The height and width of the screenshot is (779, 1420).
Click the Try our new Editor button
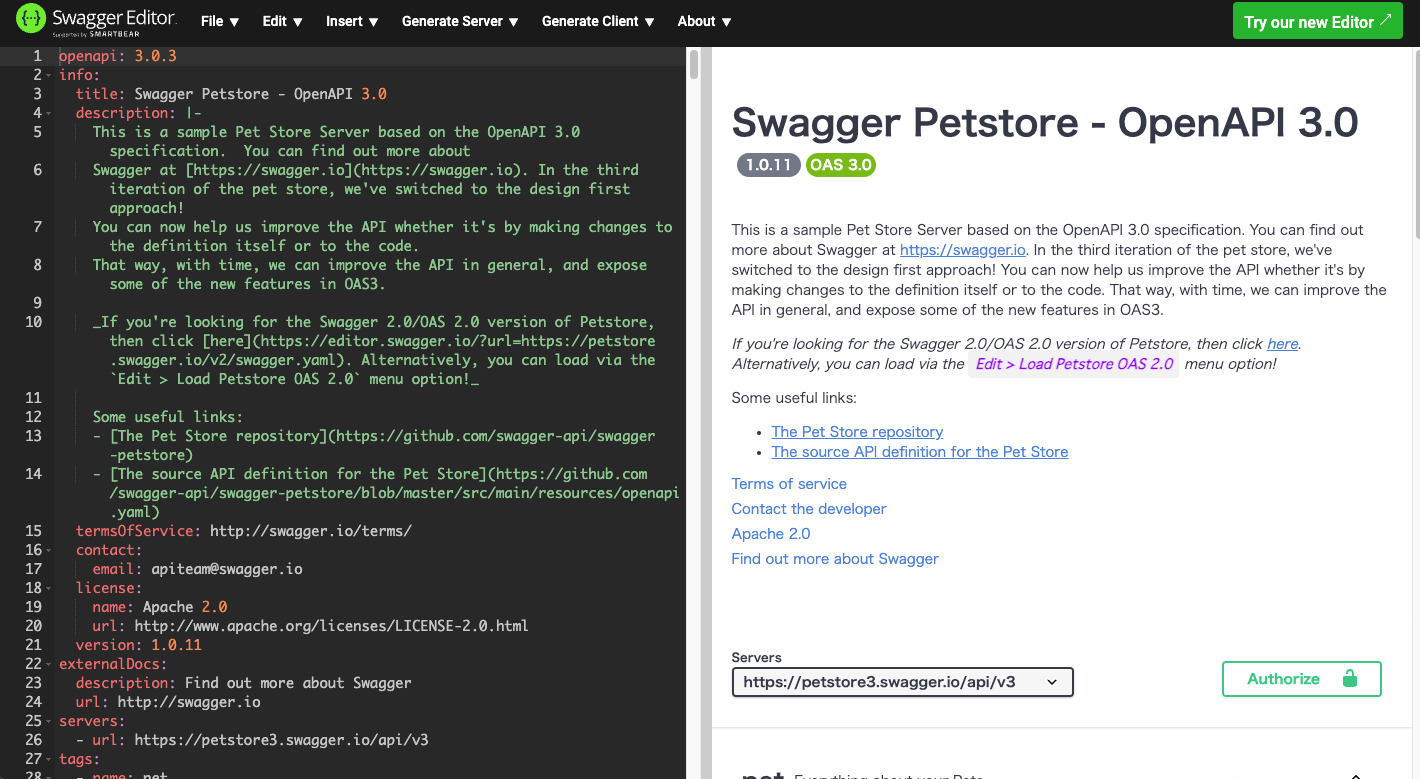point(1317,20)
